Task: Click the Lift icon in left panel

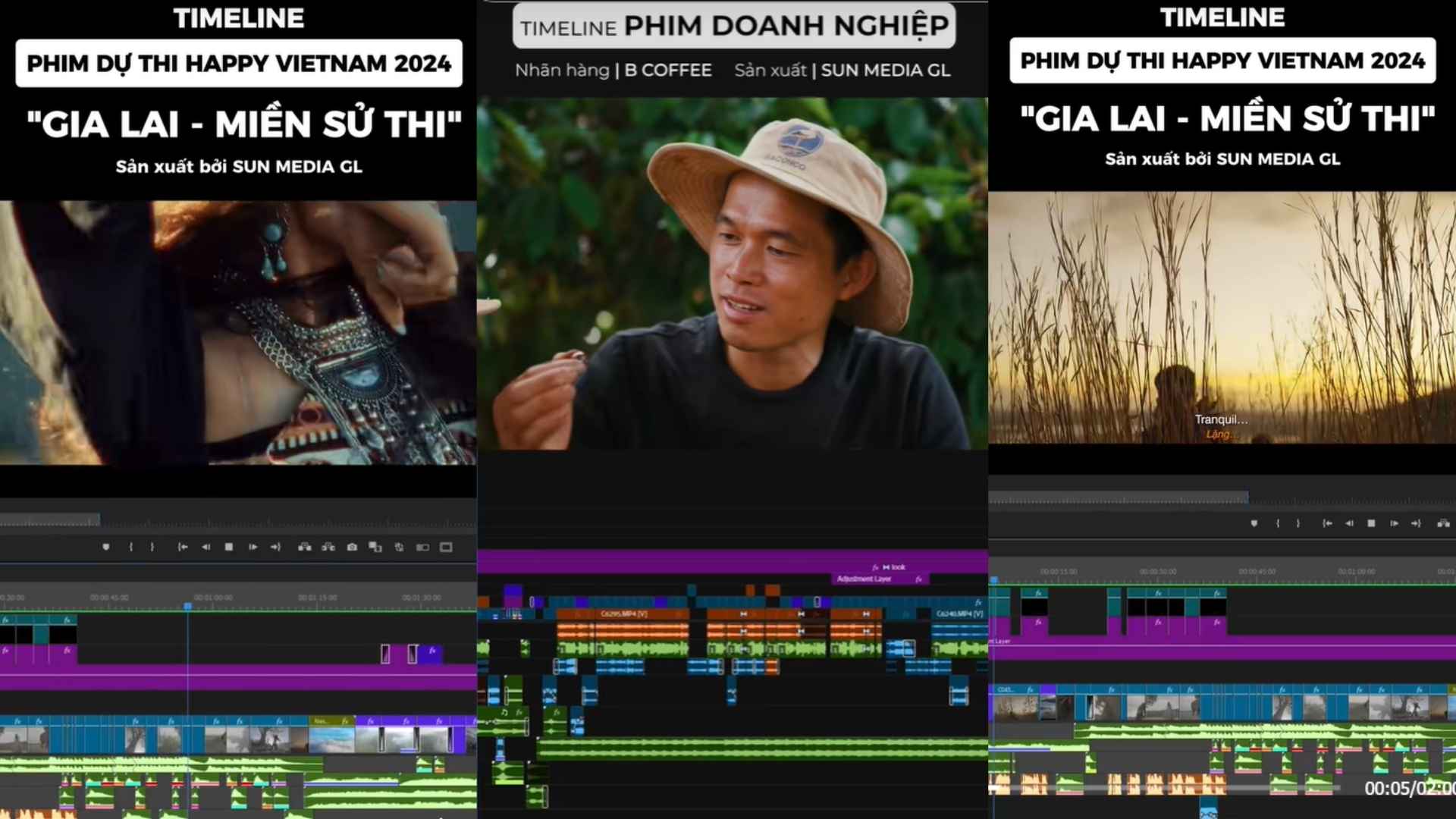Action: pyautogui.click(x=305, y=547)
